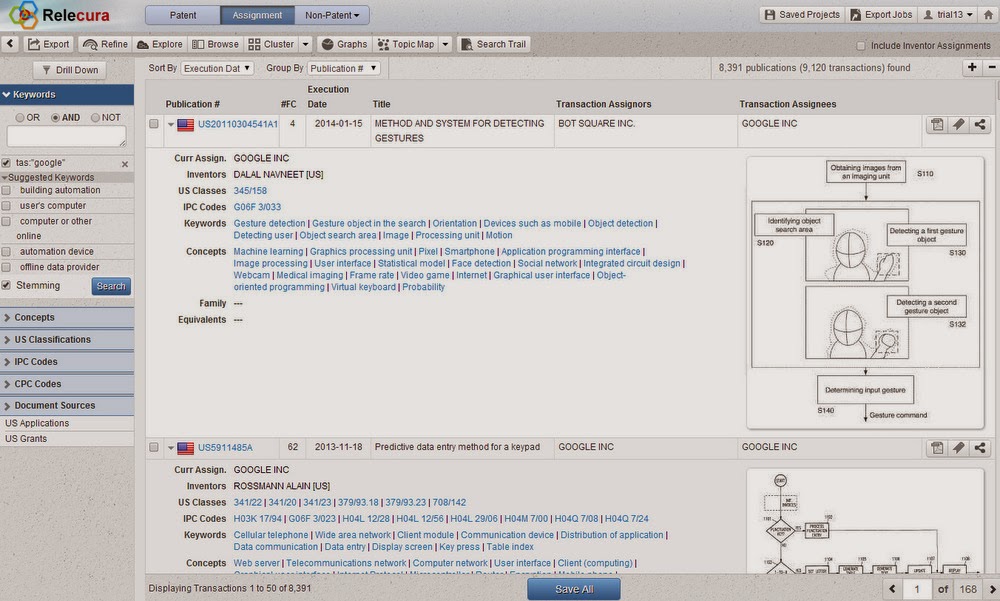Check the user's computer keyword
The width and height of the screenshot is (1000, 601).
click(6, 205)
